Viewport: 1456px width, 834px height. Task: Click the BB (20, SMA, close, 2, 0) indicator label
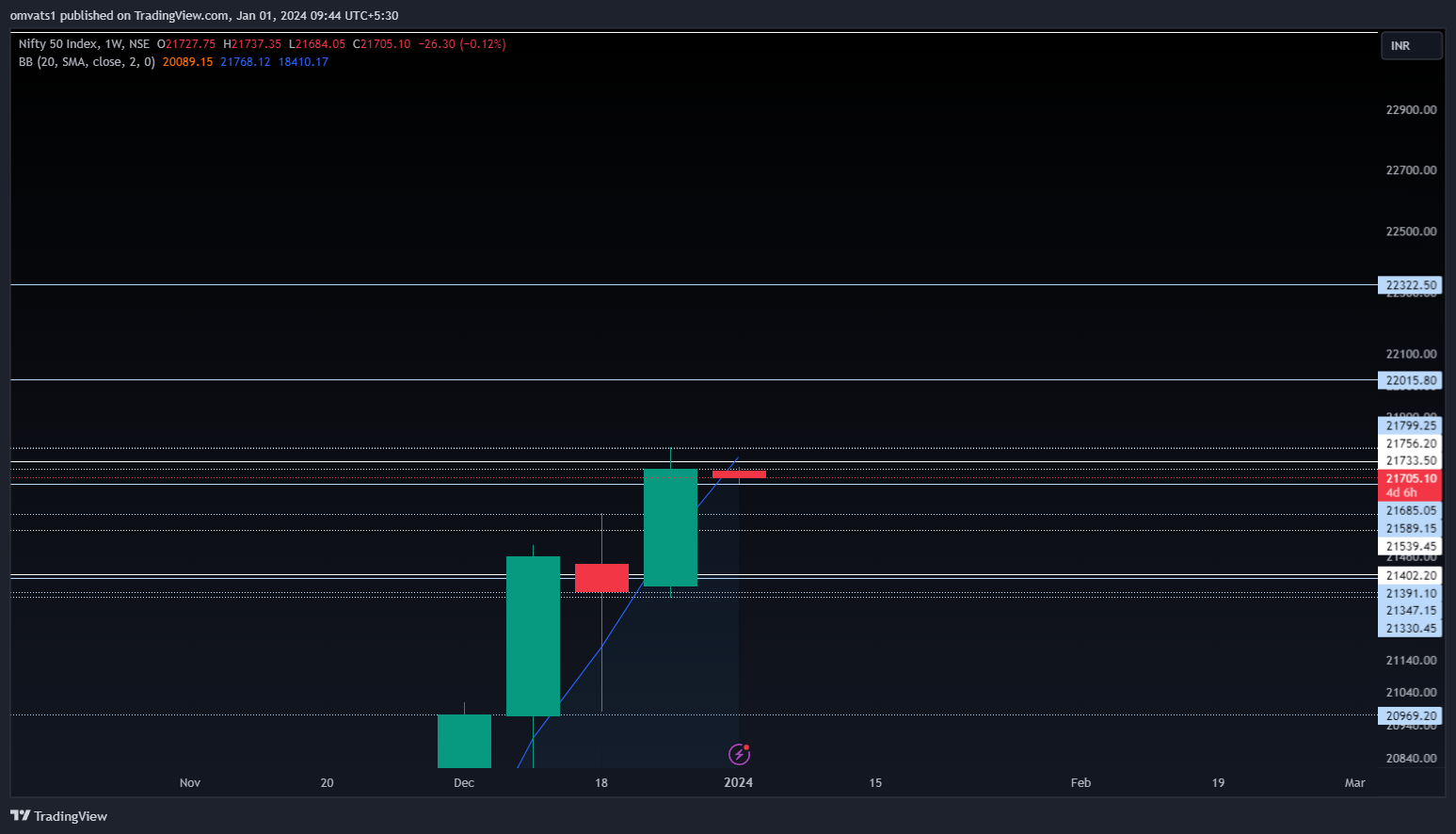pyautogui.click(x=87, y=62)
